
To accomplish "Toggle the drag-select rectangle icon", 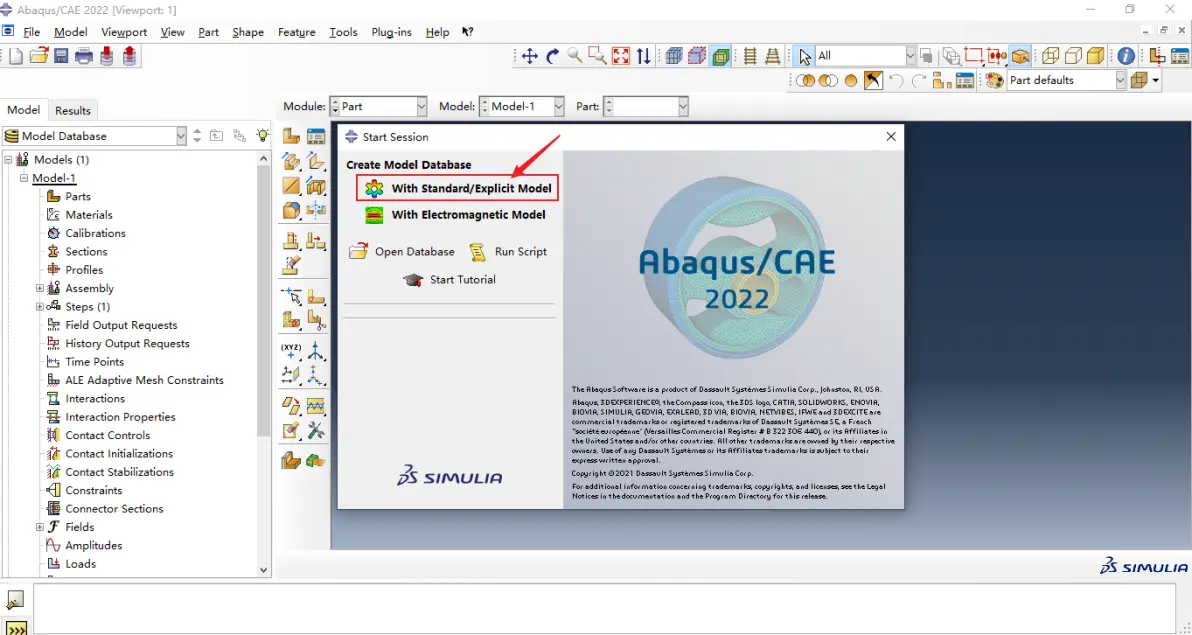I will (x=973, y=56).
